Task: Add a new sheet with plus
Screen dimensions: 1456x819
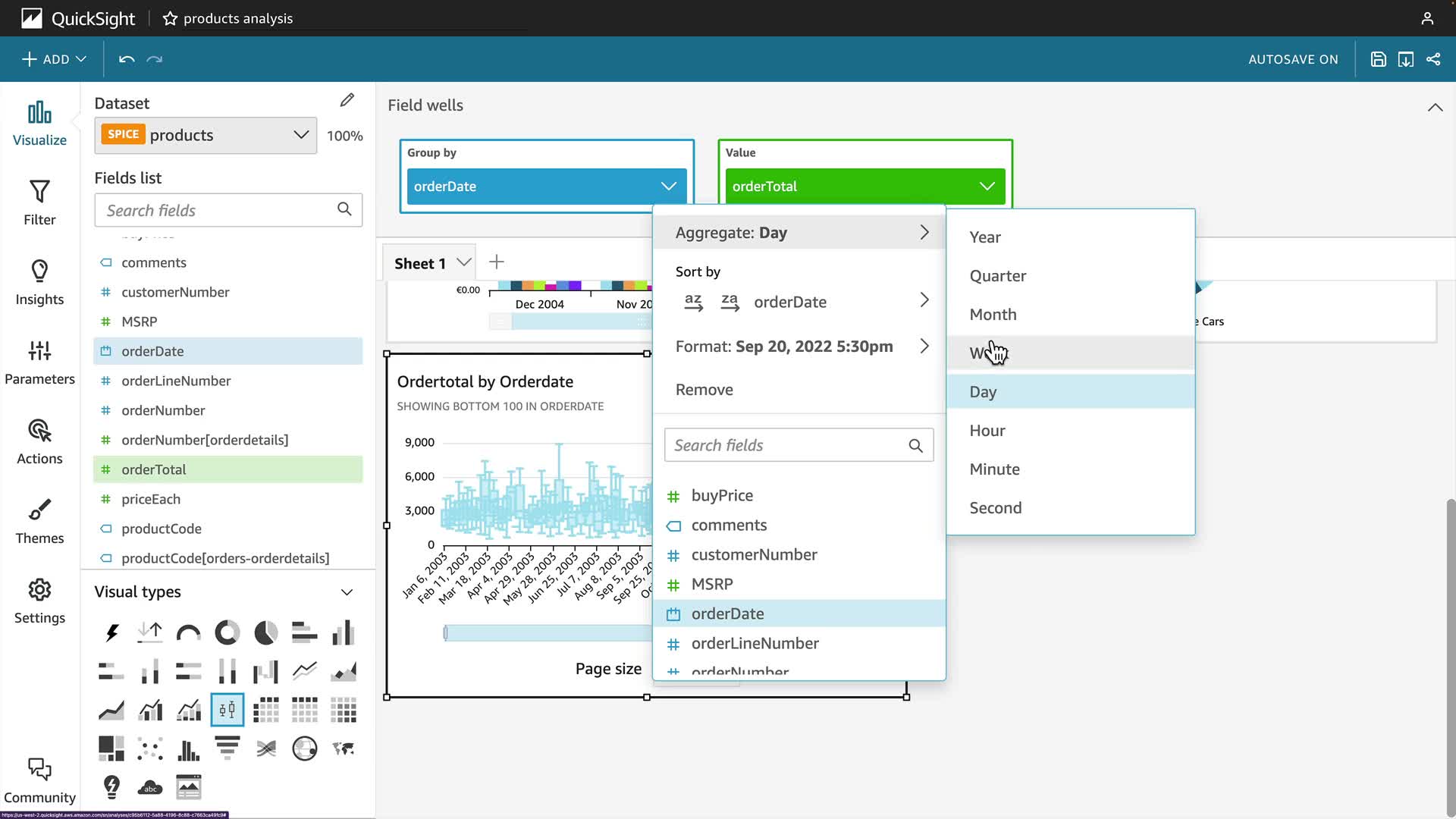Action: 497,262
